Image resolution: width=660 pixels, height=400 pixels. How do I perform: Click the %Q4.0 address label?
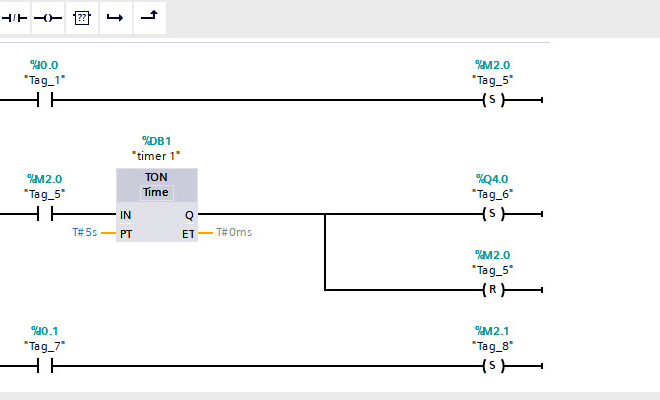tap(492, 179)
